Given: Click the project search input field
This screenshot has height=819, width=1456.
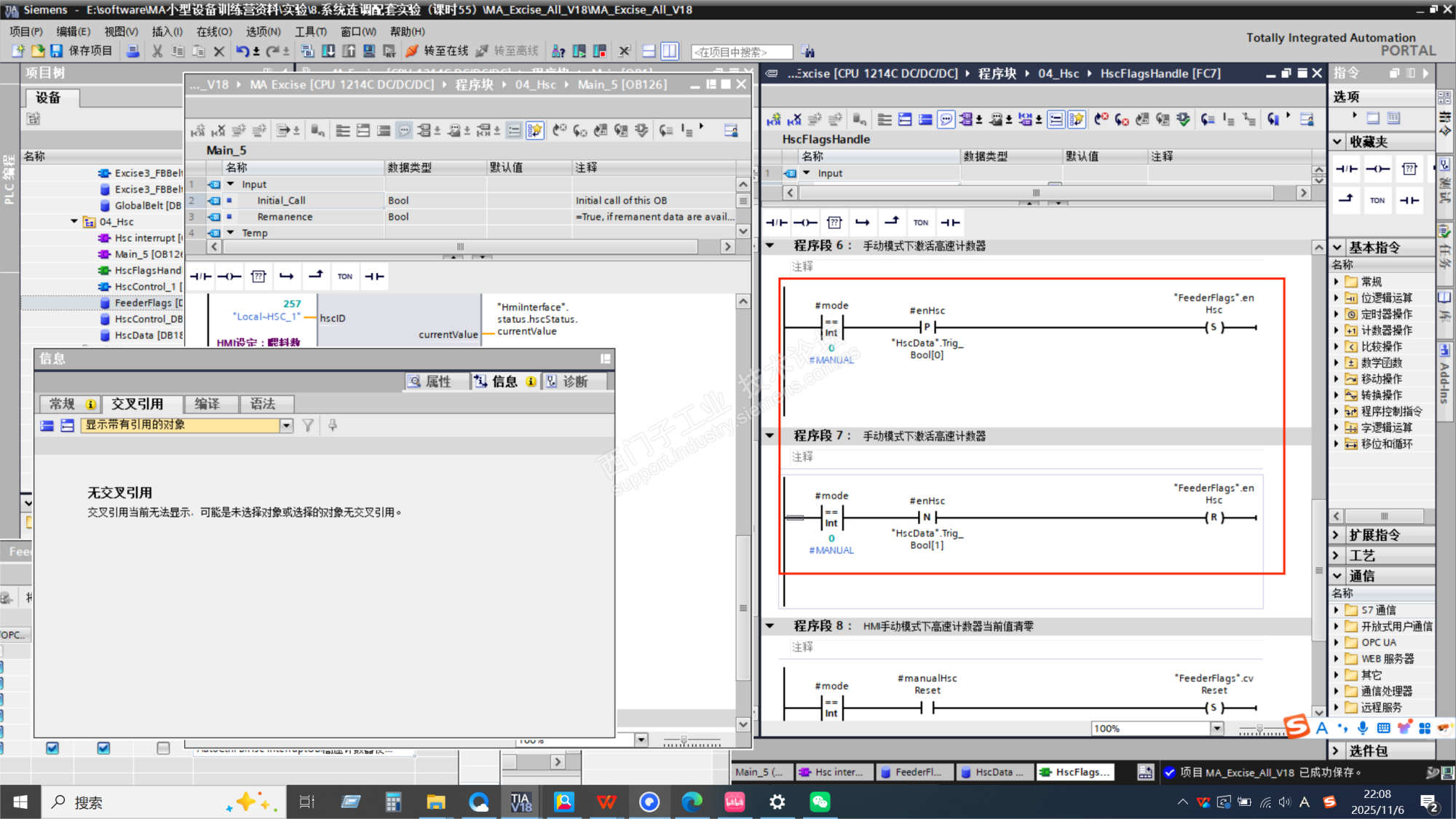Looking at the screenshot, I should click(740, 52).
